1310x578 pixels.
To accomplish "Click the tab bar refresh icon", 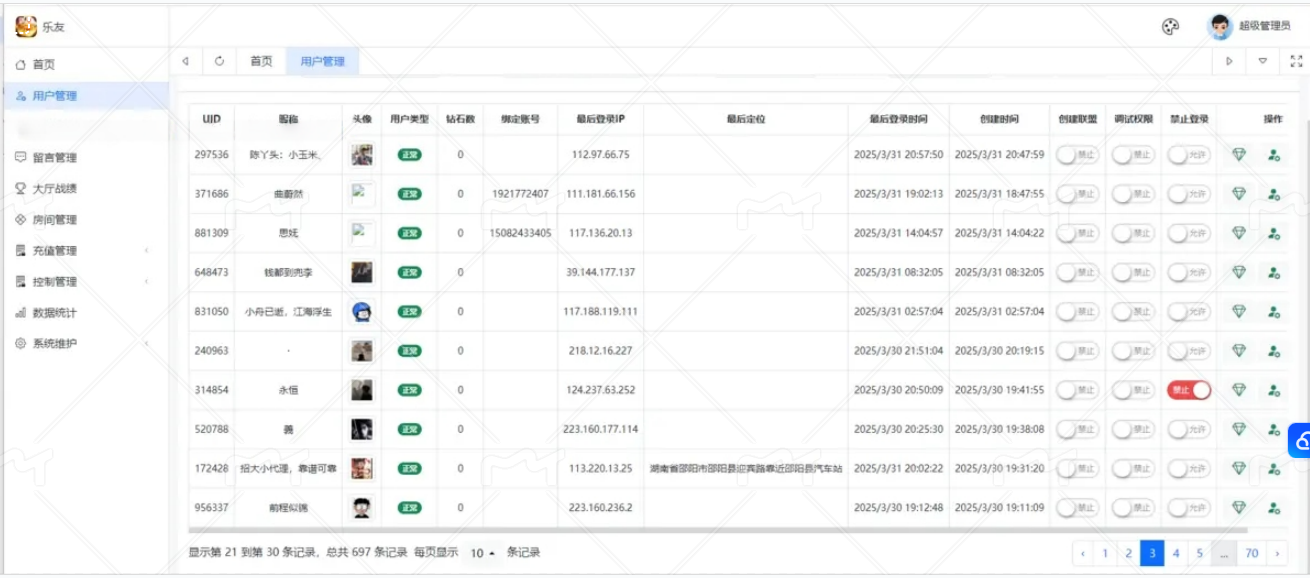I will click(220, 61).
